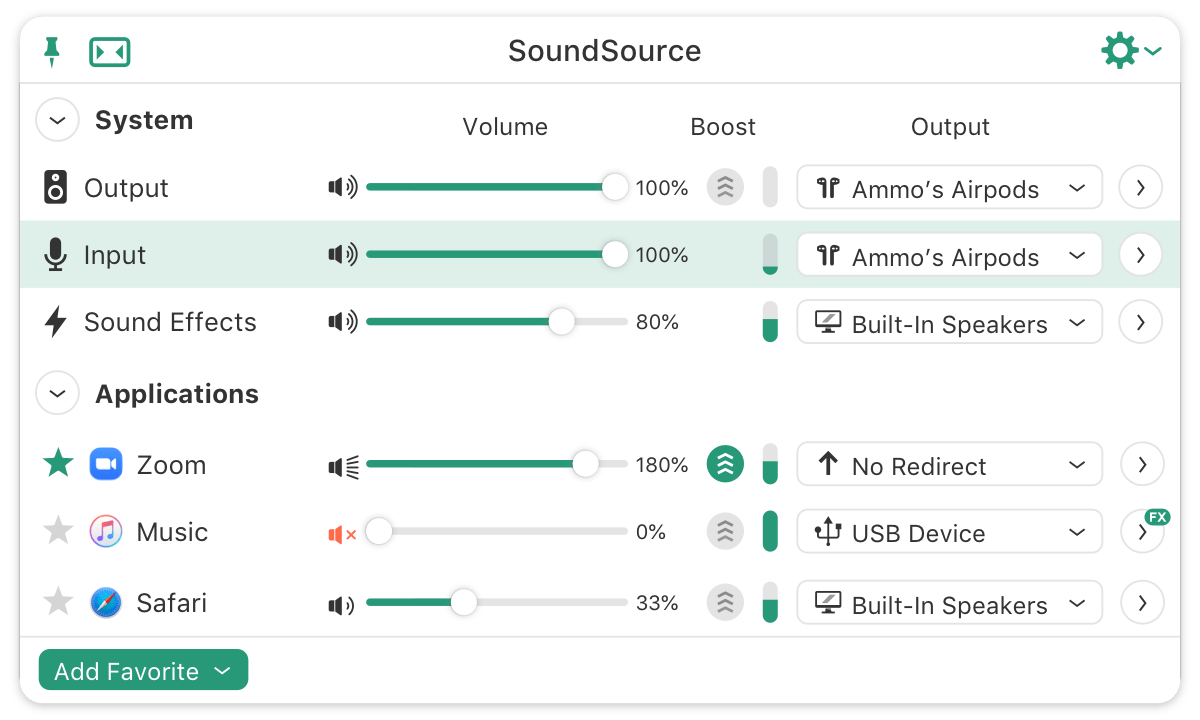Unfavorite Zoom with the green star
The image size is (1200, 720).
pyautogui.click(x=59, y=464)
